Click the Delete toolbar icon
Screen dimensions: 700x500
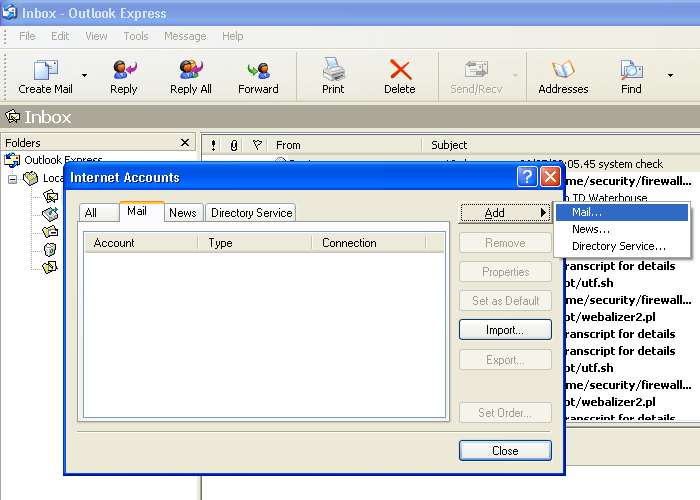(x=400, y=70)
